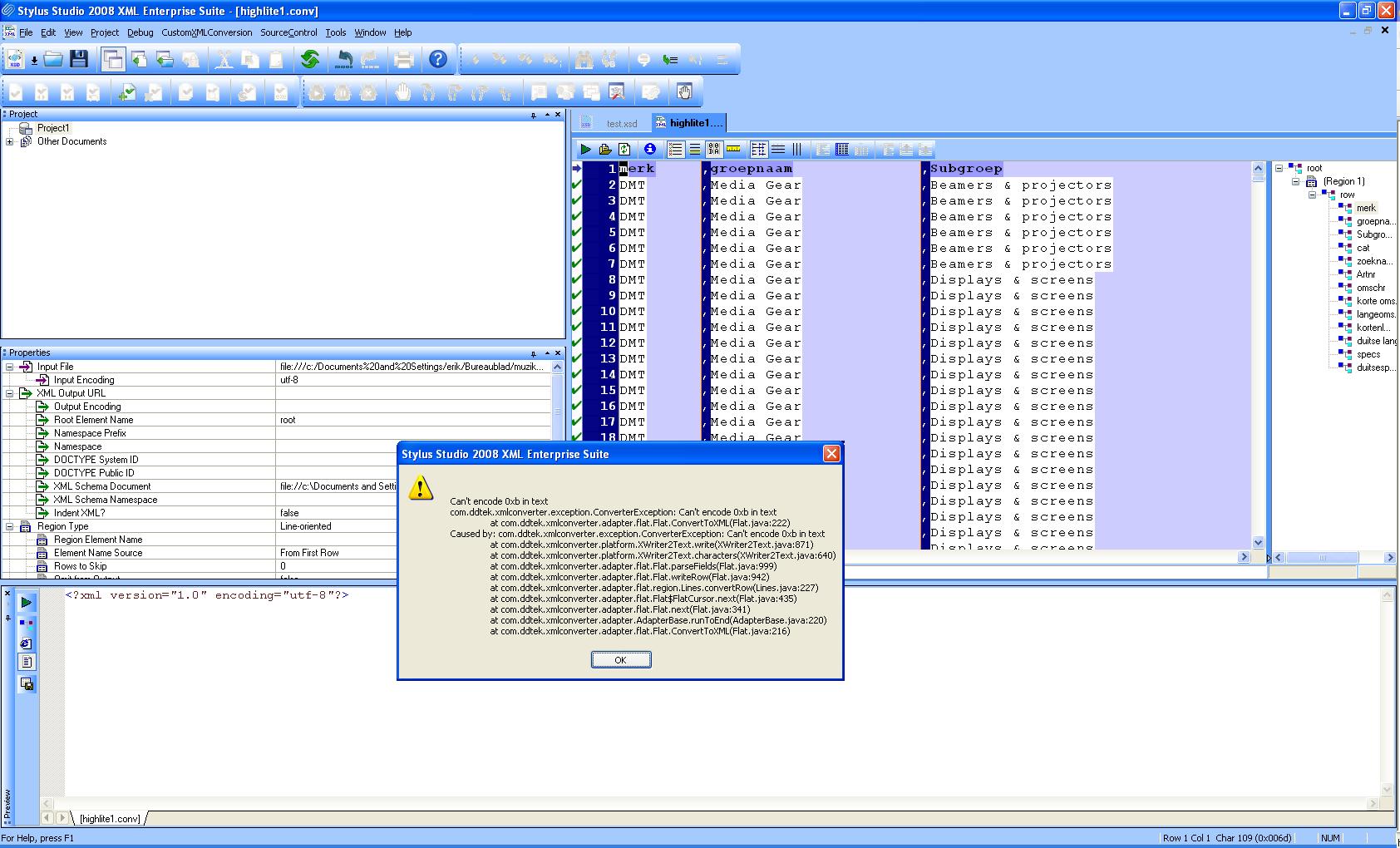
Task: Click the green arrow list icon in top toolbar
Action: (x=670, y=59)
